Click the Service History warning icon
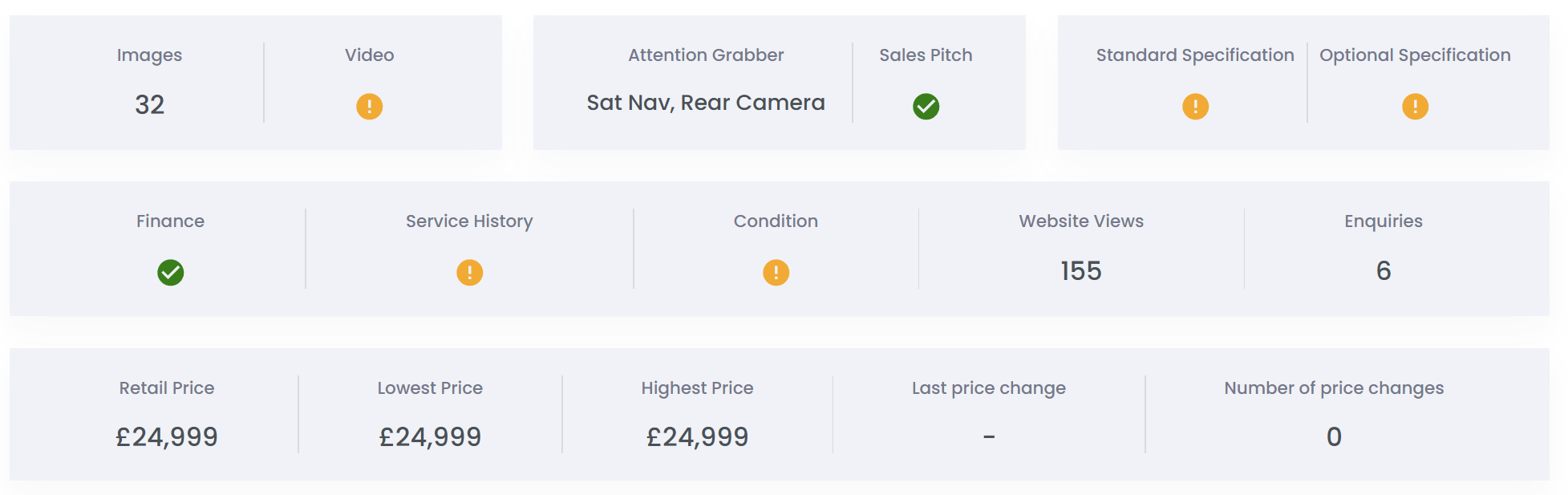The image size is (1568, 495). tap(469, 273)
